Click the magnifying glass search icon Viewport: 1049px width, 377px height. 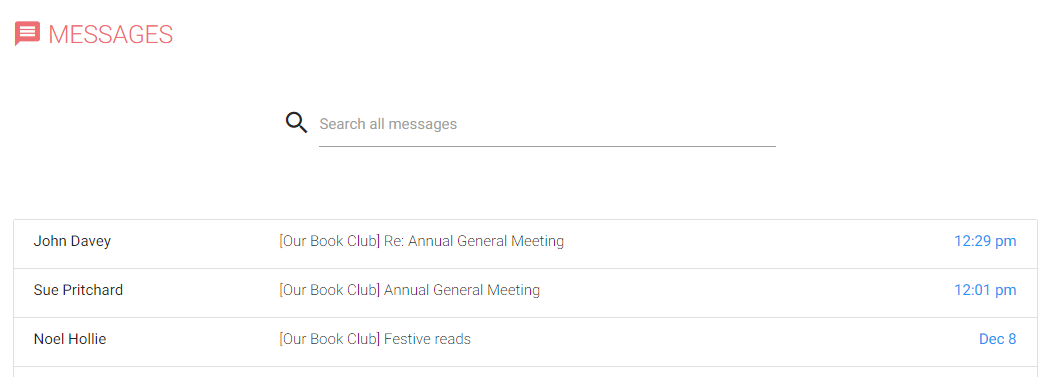[x=296, y=123]
